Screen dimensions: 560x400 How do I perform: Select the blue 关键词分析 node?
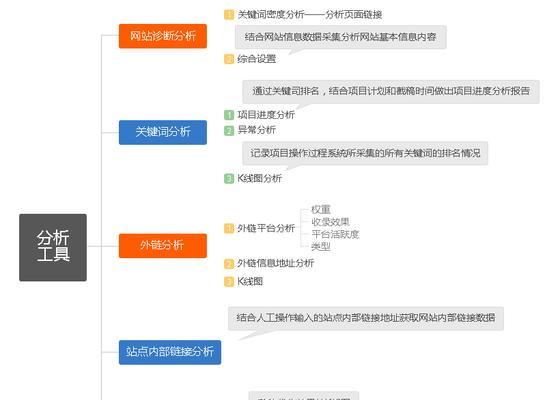click(x=163, y=132)
